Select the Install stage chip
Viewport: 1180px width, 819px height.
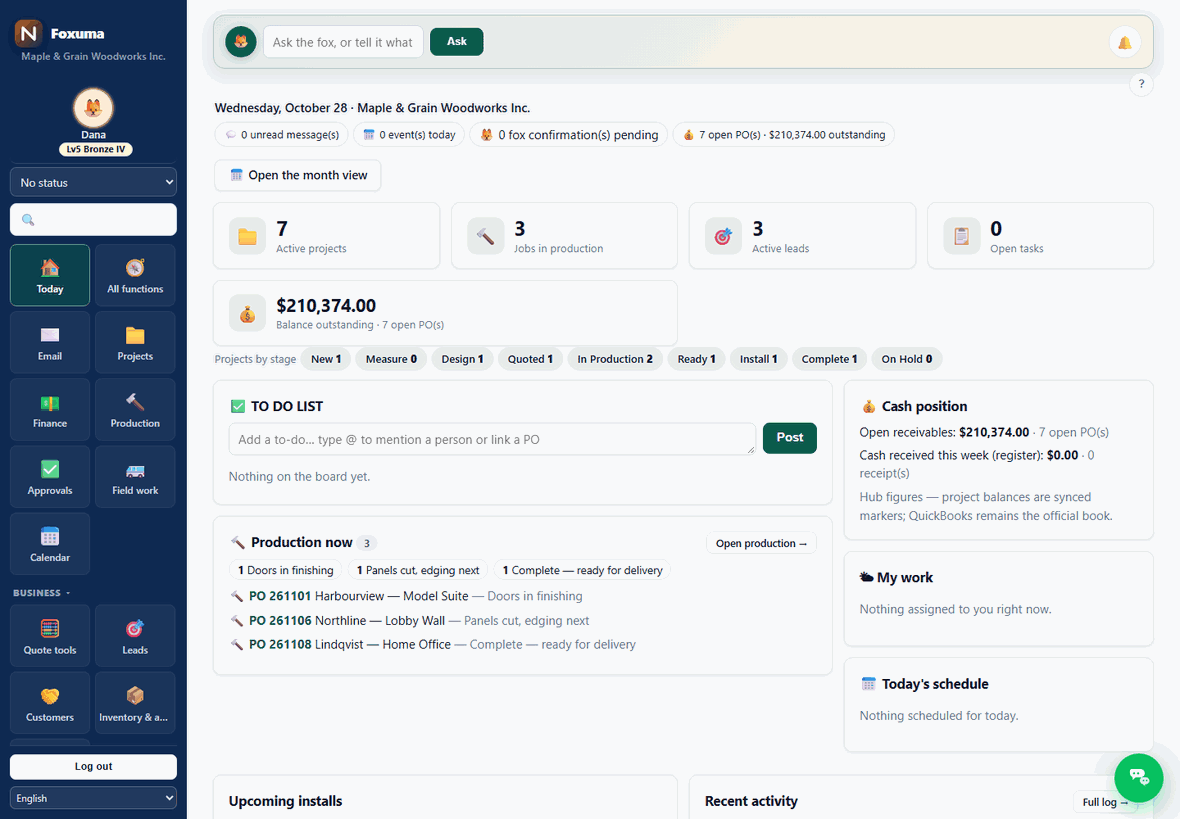tap(758, 359)
